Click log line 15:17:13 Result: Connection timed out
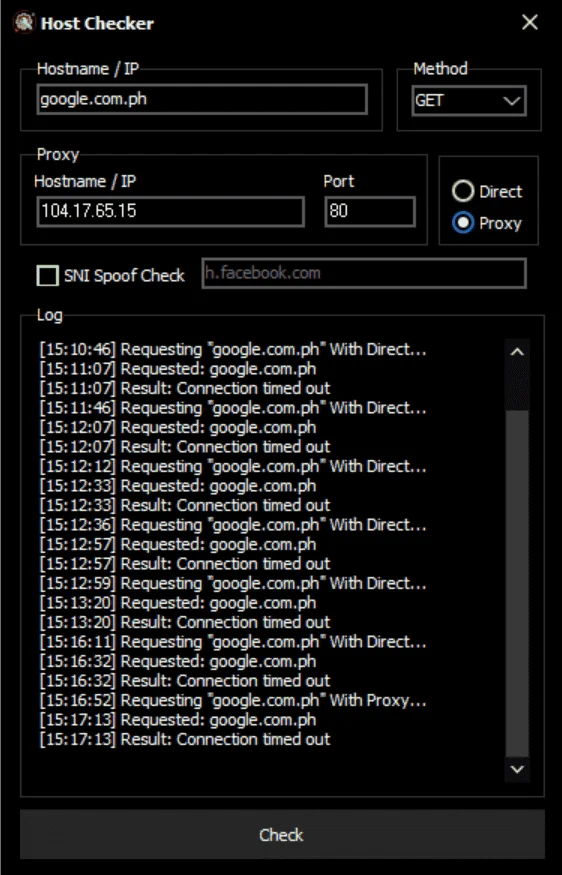Screen dimensions: 562x875 point(185,740)
